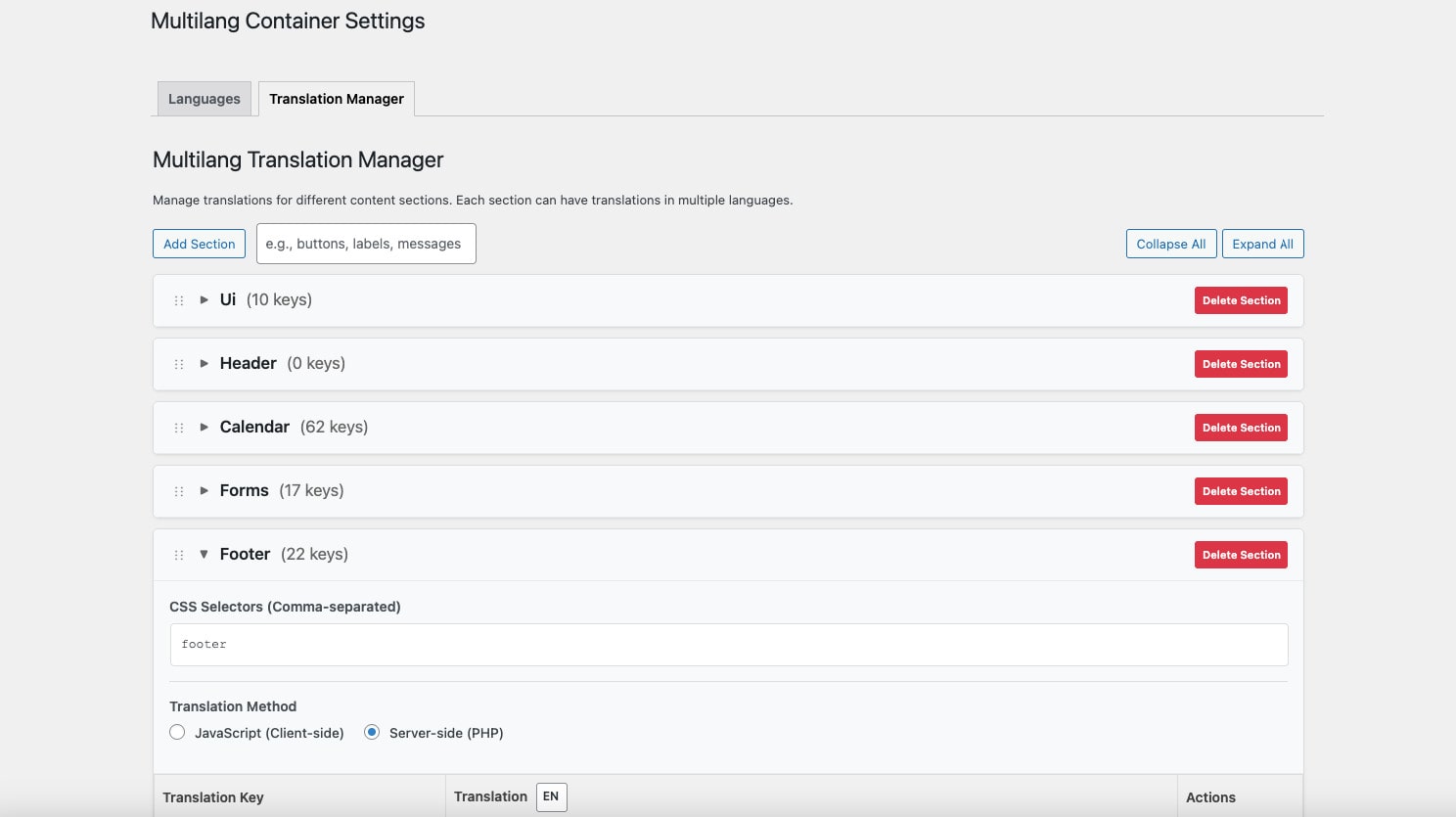Expand the Calendar section
1456x817 pixels.
click(x=205, y=427)
